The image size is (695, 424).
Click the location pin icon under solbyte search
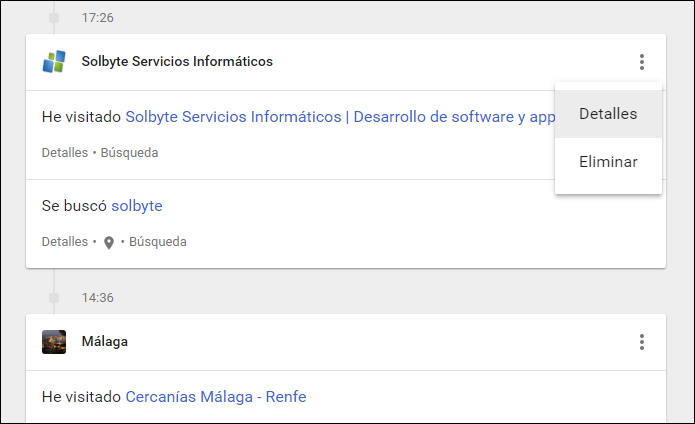[109, 242]
